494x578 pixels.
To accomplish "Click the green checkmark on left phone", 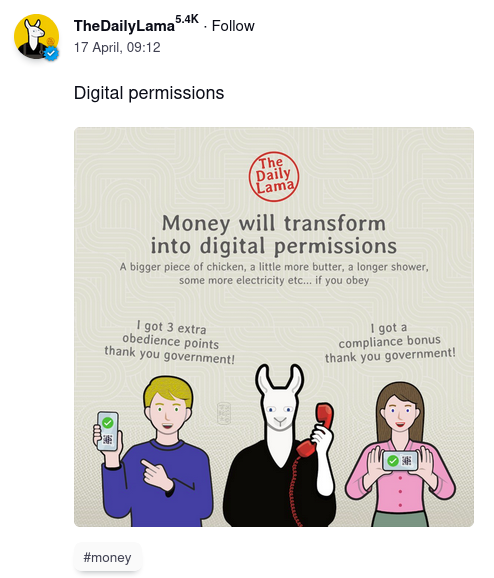I will [108, 422].
